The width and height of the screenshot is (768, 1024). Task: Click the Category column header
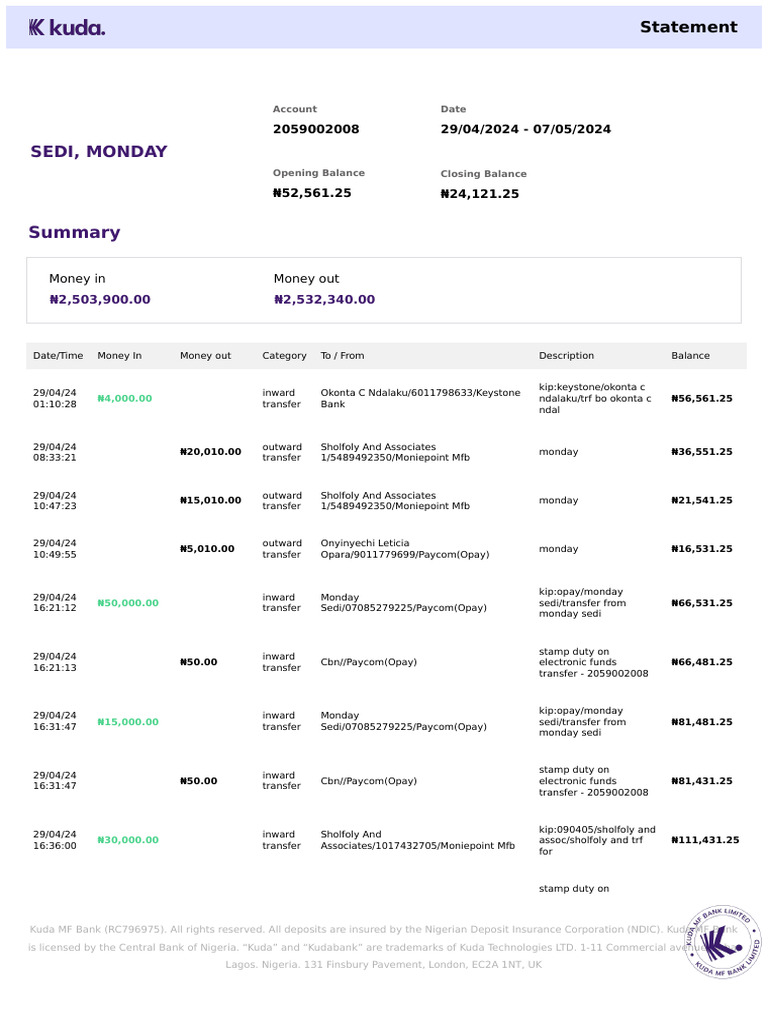point(284,356)
